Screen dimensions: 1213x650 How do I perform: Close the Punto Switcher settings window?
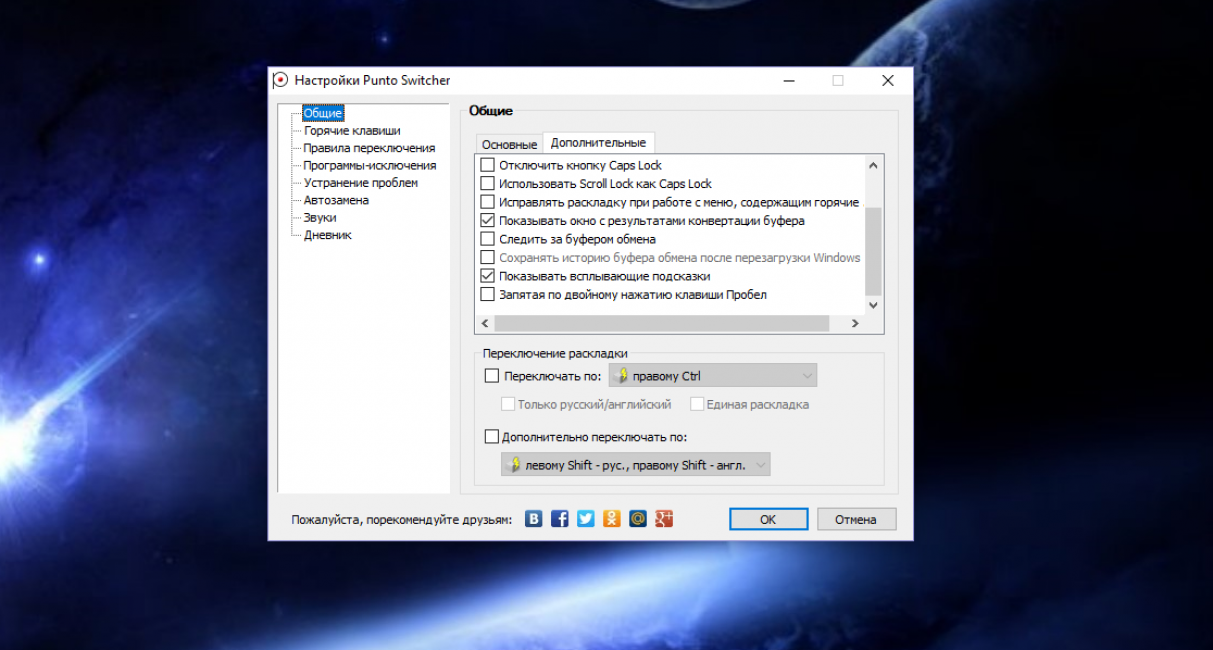[x=887, y=81]
